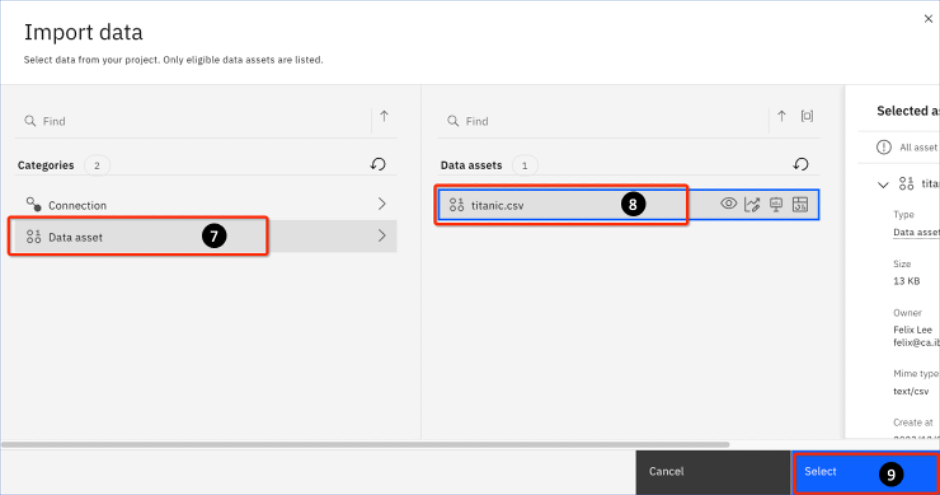Click the horizontal scrollbar at dialog bottom
Viewport: 940px width, 495px height.
[x=364, y=445]
